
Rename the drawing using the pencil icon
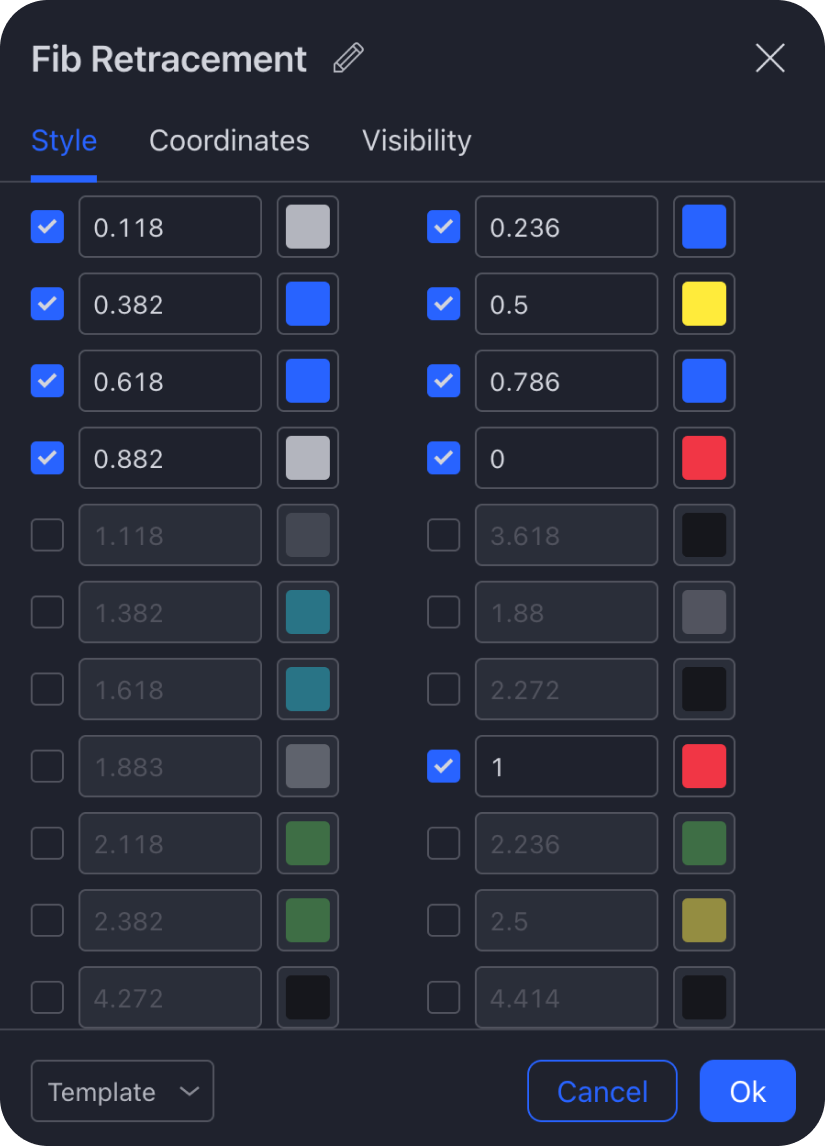(347, 59)
